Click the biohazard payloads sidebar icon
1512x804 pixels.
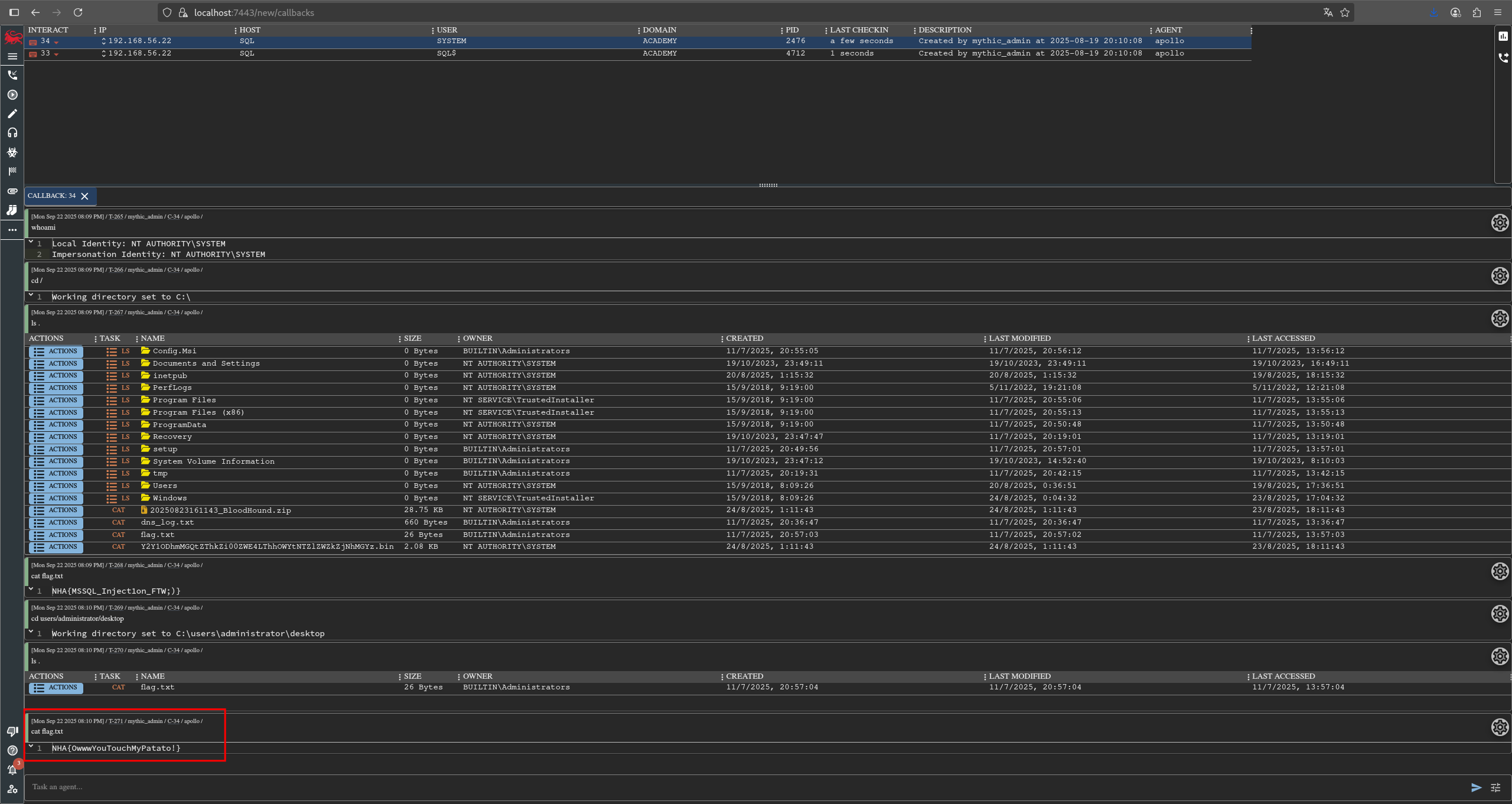tap(12, 152)
